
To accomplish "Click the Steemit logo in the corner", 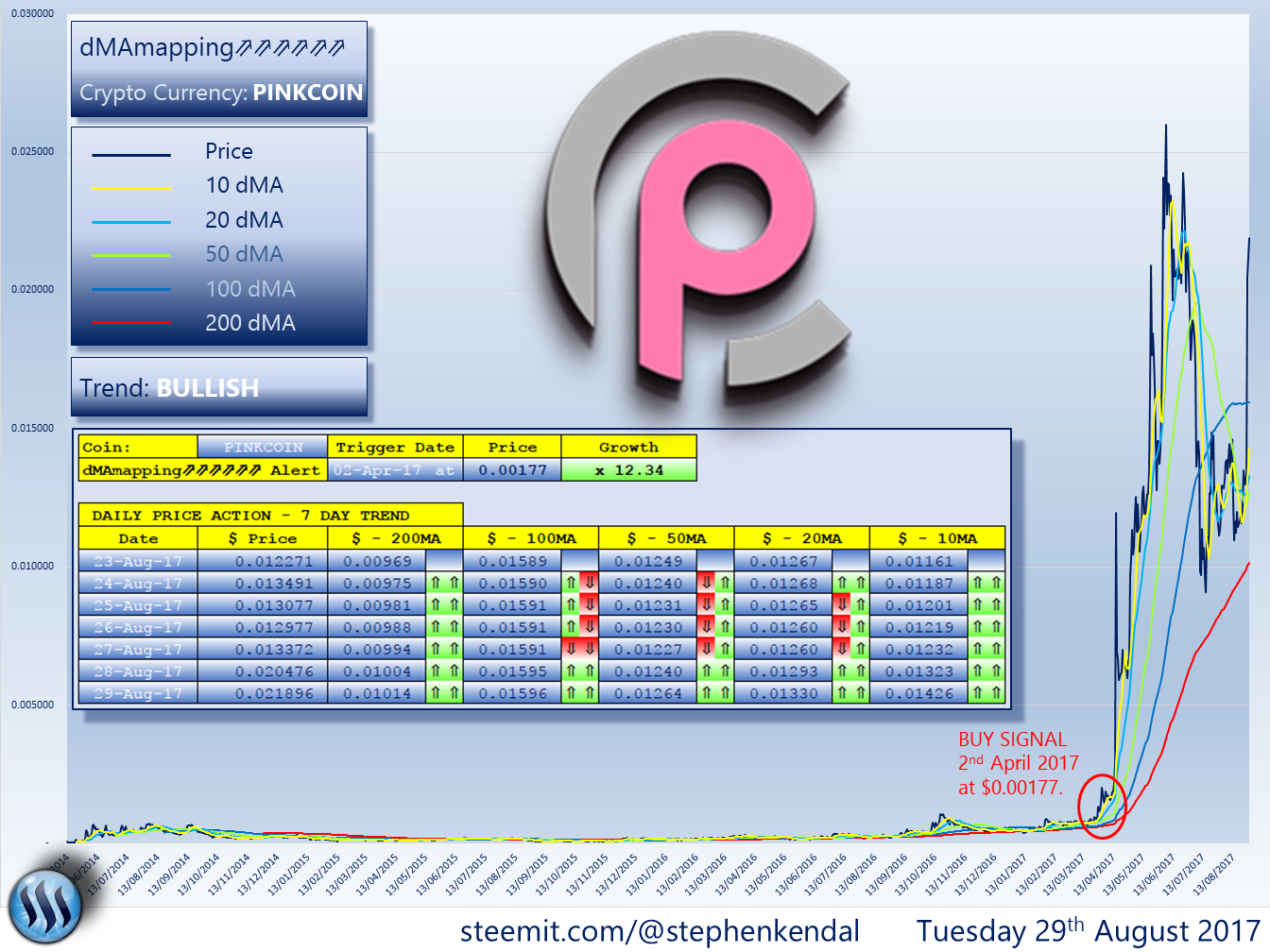I will click(44, 906).
